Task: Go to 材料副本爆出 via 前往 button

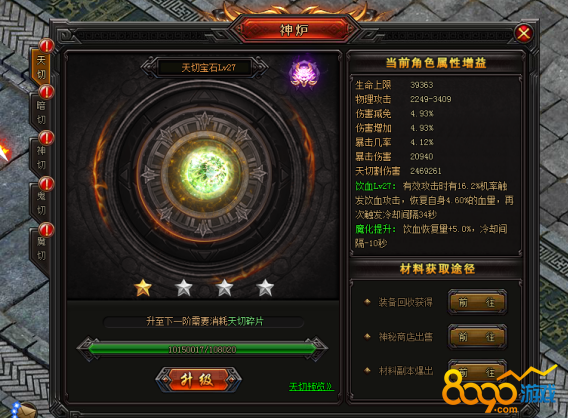Action: [x=477, y=371]
